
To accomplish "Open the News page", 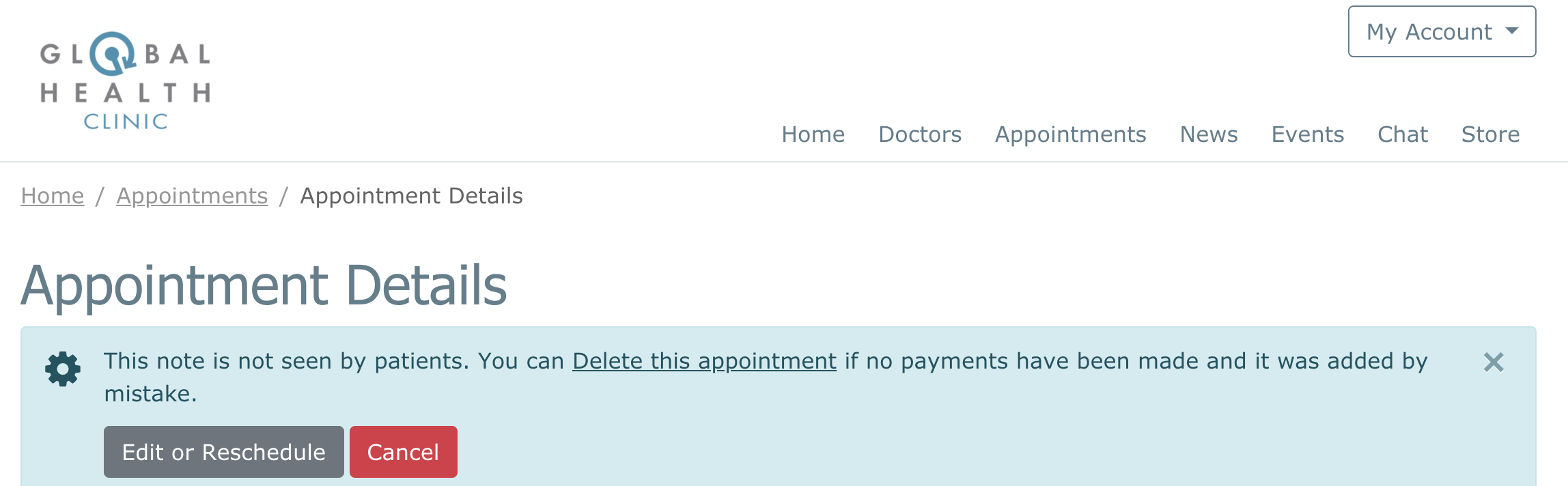I will (x=1208, y=134).
